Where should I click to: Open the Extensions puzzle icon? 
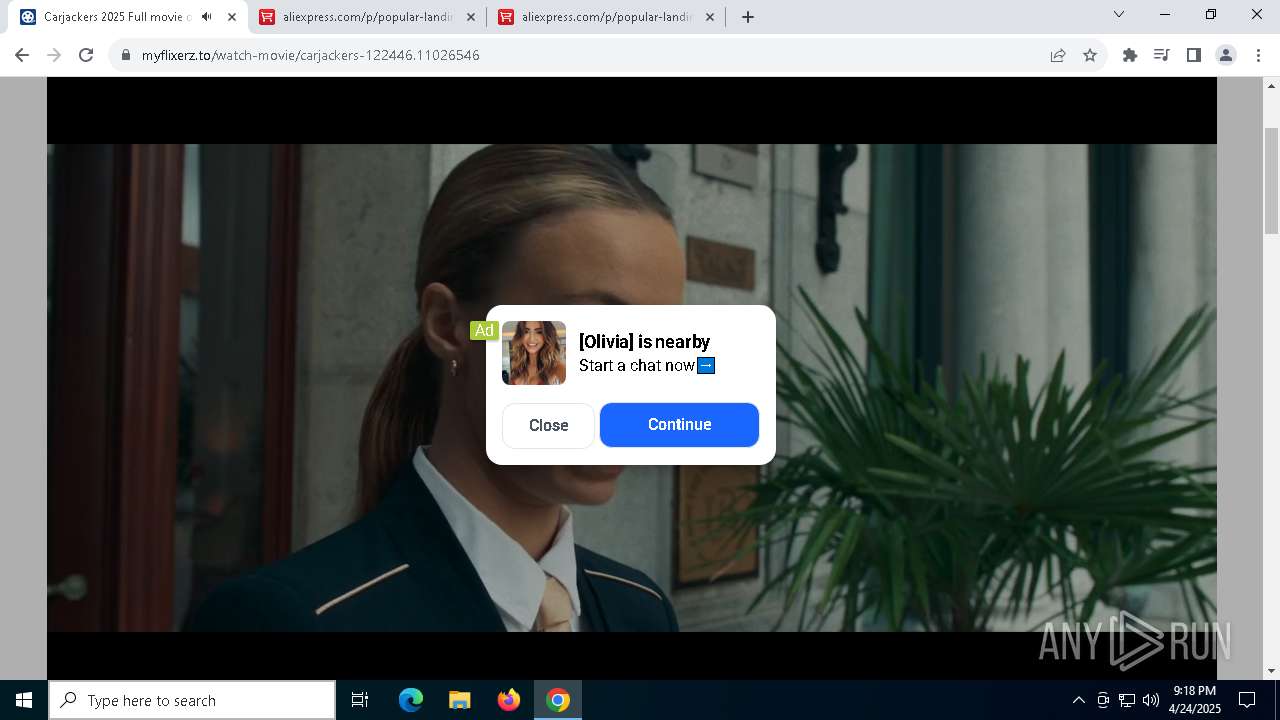pos(1130,55)
